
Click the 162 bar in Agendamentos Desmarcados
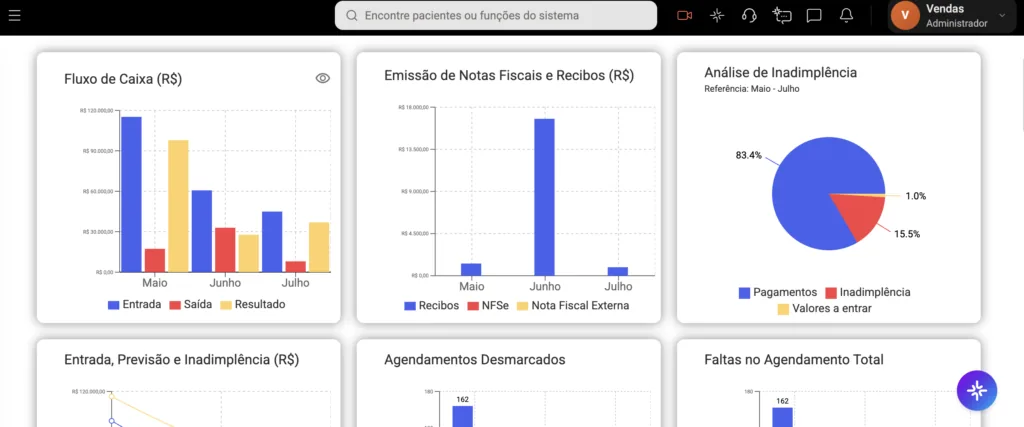[462, 416]
